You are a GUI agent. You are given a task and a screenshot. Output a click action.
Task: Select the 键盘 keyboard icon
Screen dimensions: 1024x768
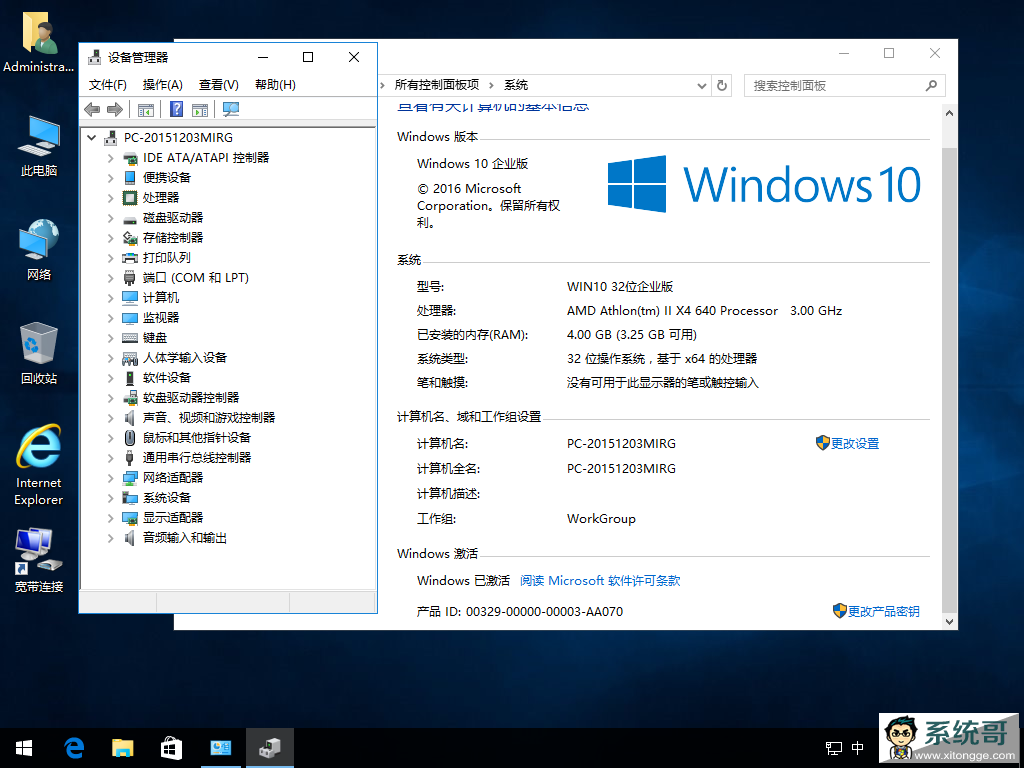click(x=130, y=338)
